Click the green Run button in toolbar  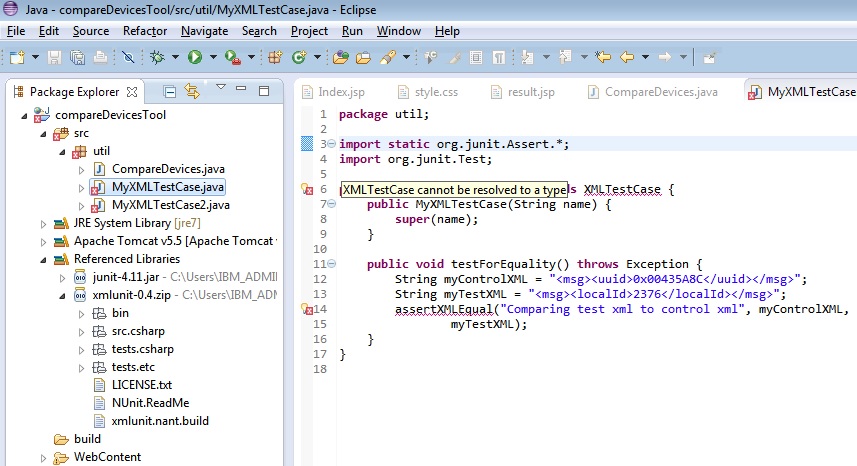coord(195,58)
